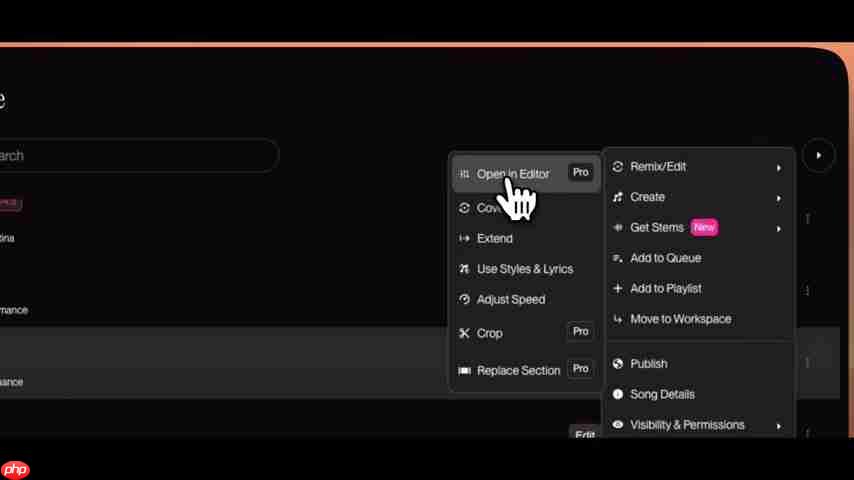Click the Extend arrow icon
This screenshot has height=480, width=854.
(464, 238)
